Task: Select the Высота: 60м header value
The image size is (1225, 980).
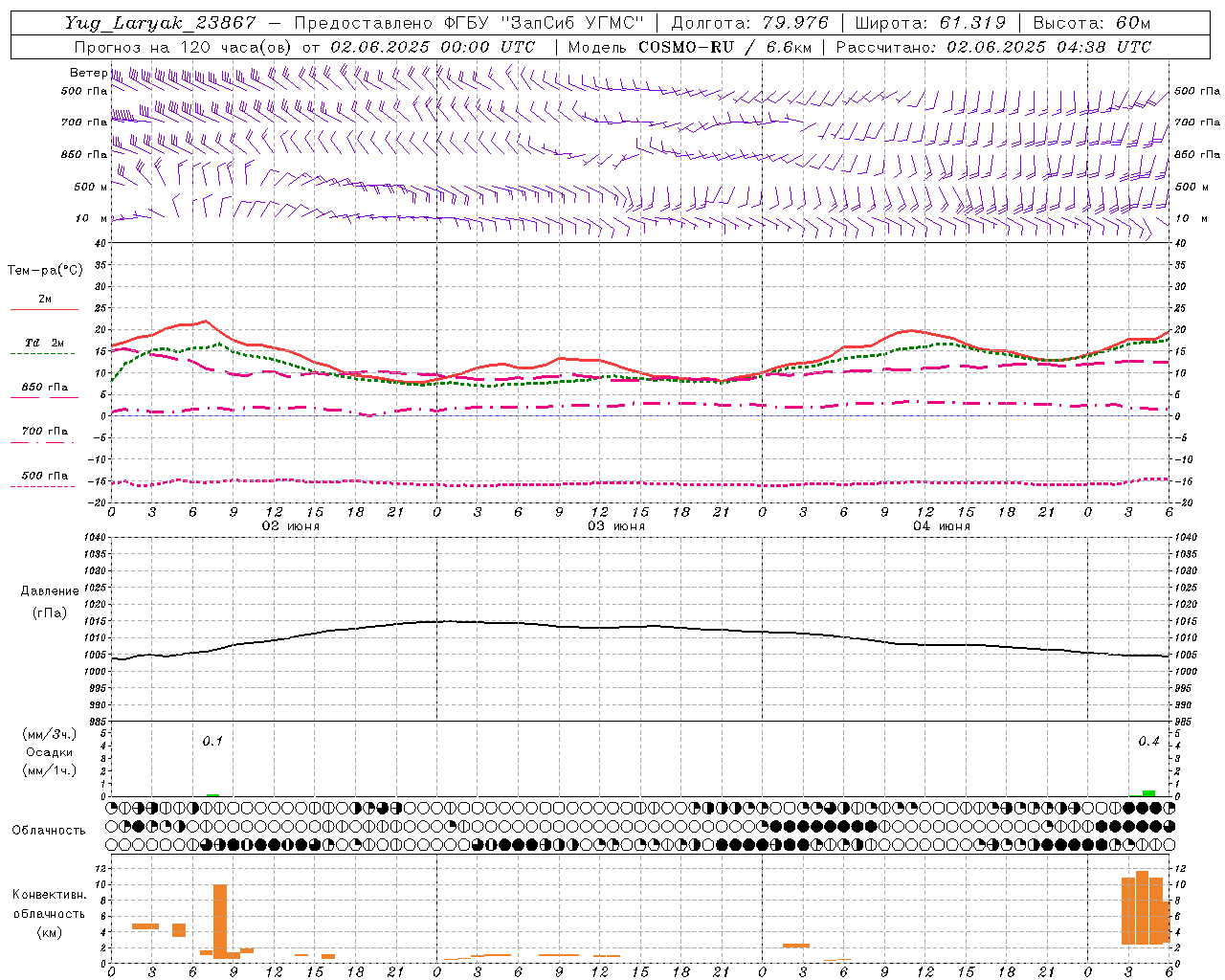Action: pyautogui.click(x=1092, y=23)
